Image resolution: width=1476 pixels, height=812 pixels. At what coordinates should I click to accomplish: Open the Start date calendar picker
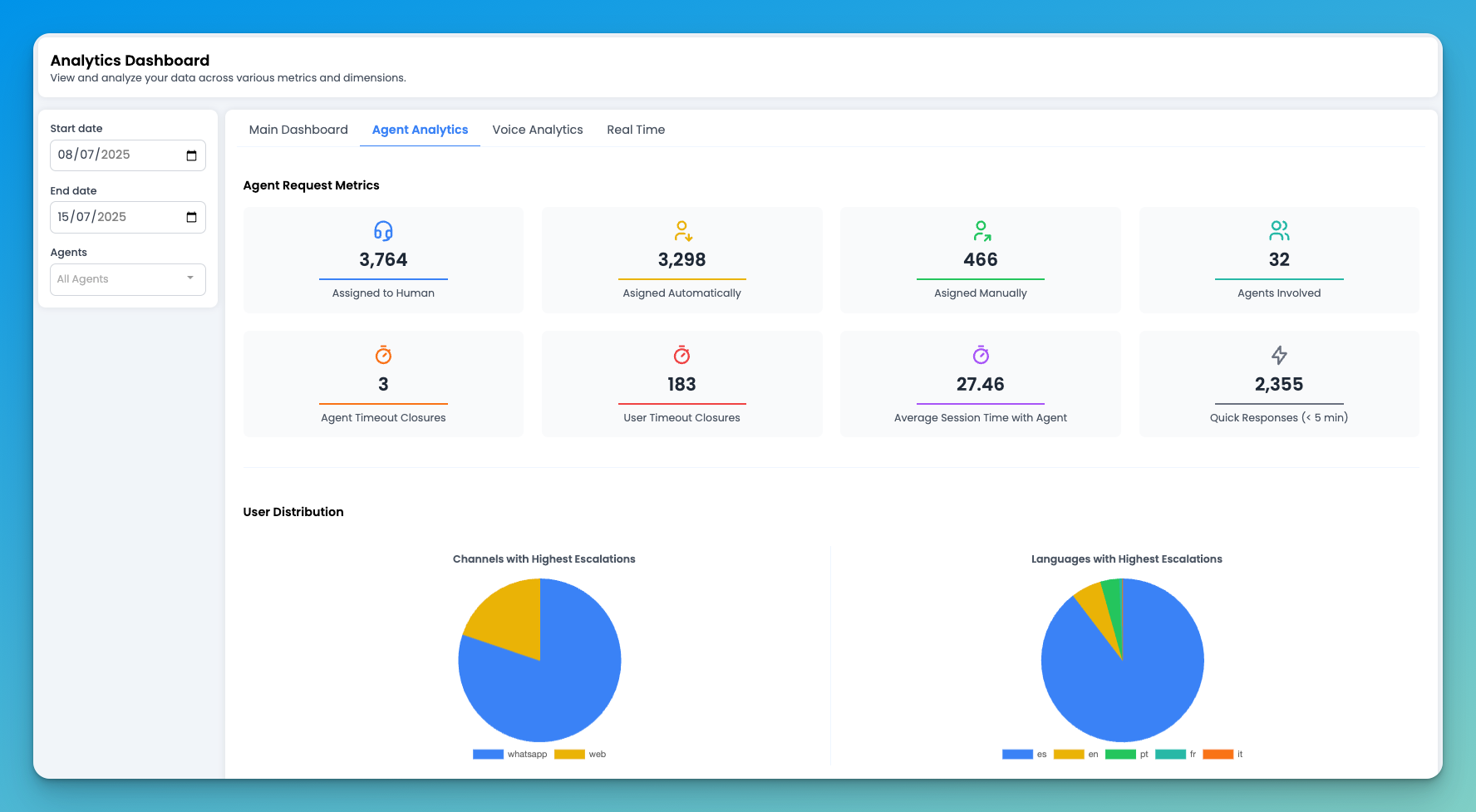(x=192, y=155)
